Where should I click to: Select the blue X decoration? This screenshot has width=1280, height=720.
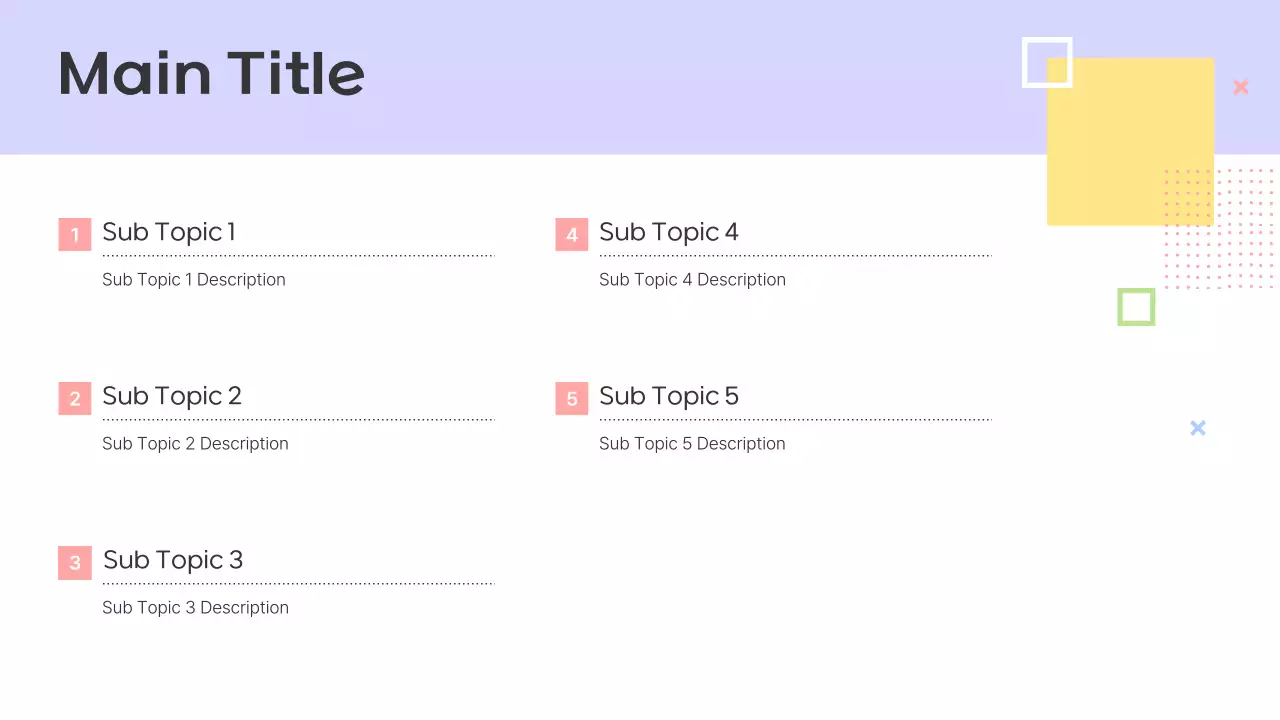[1198, 428]
